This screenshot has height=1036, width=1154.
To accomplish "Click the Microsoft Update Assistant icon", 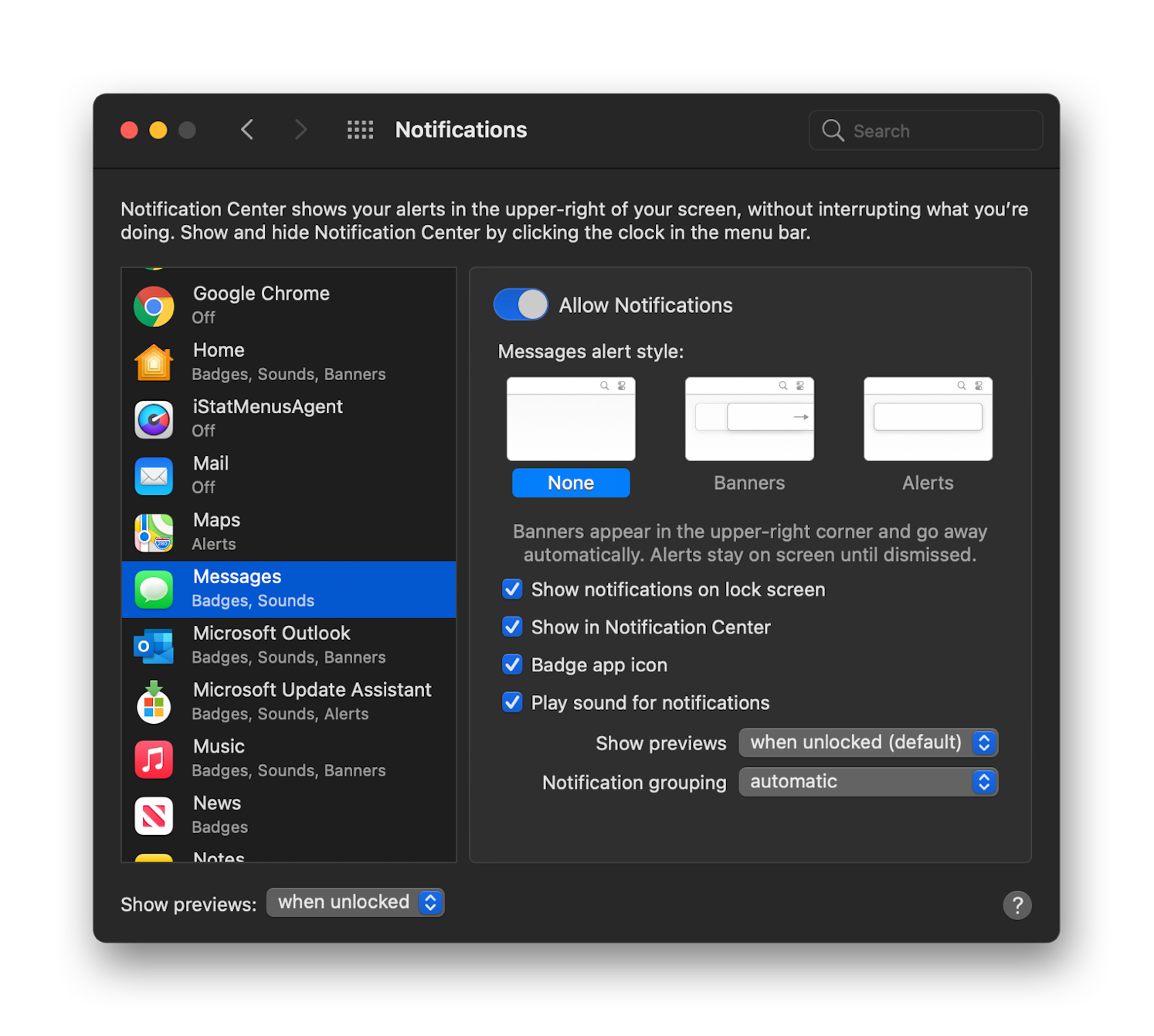I will pos(154,702).
